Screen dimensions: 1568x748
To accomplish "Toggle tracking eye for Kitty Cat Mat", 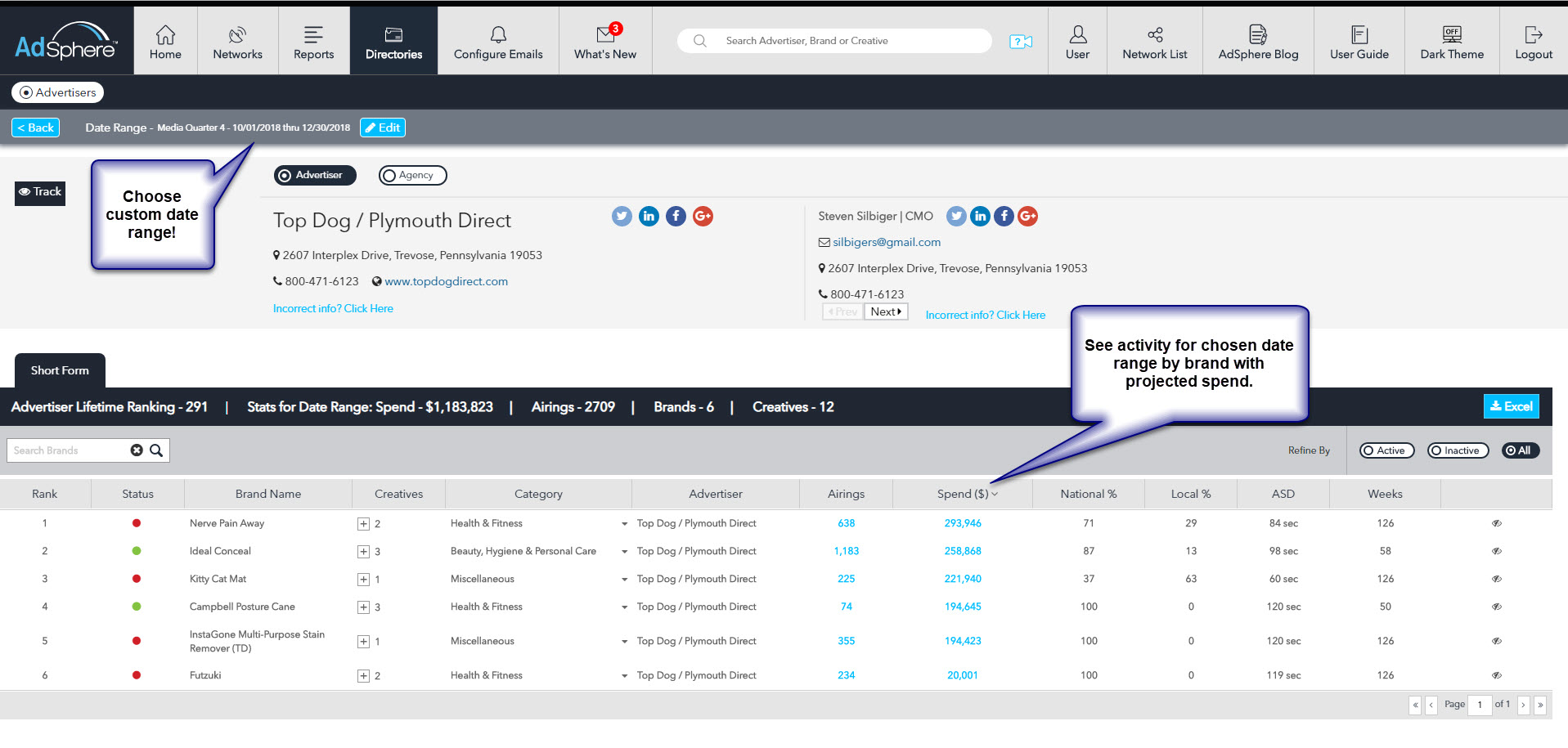I will click(1496, 579).
